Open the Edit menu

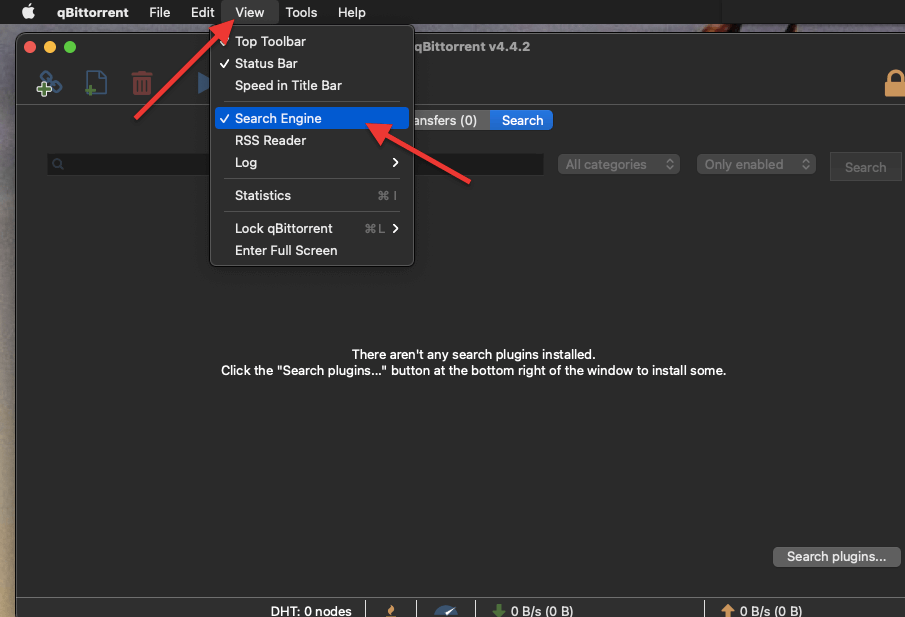coord(203,12)
